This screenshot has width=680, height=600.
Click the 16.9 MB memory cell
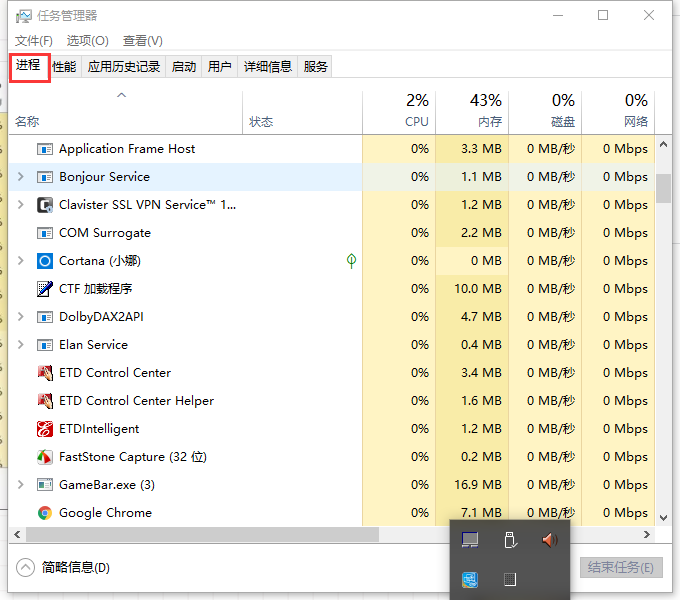tap(472, 485)
